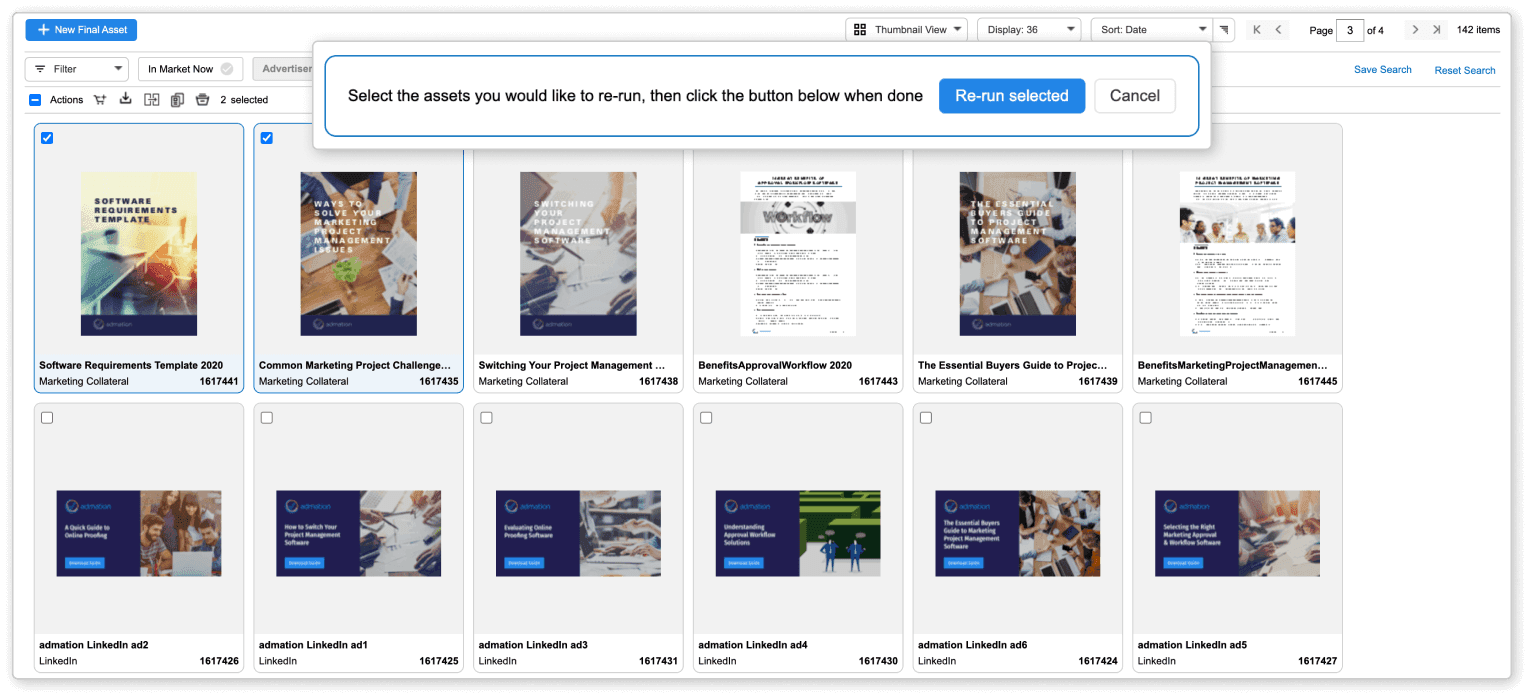
Task: Tick the admation LinkedIn ad4 checkbox
Action: (706, 418)
